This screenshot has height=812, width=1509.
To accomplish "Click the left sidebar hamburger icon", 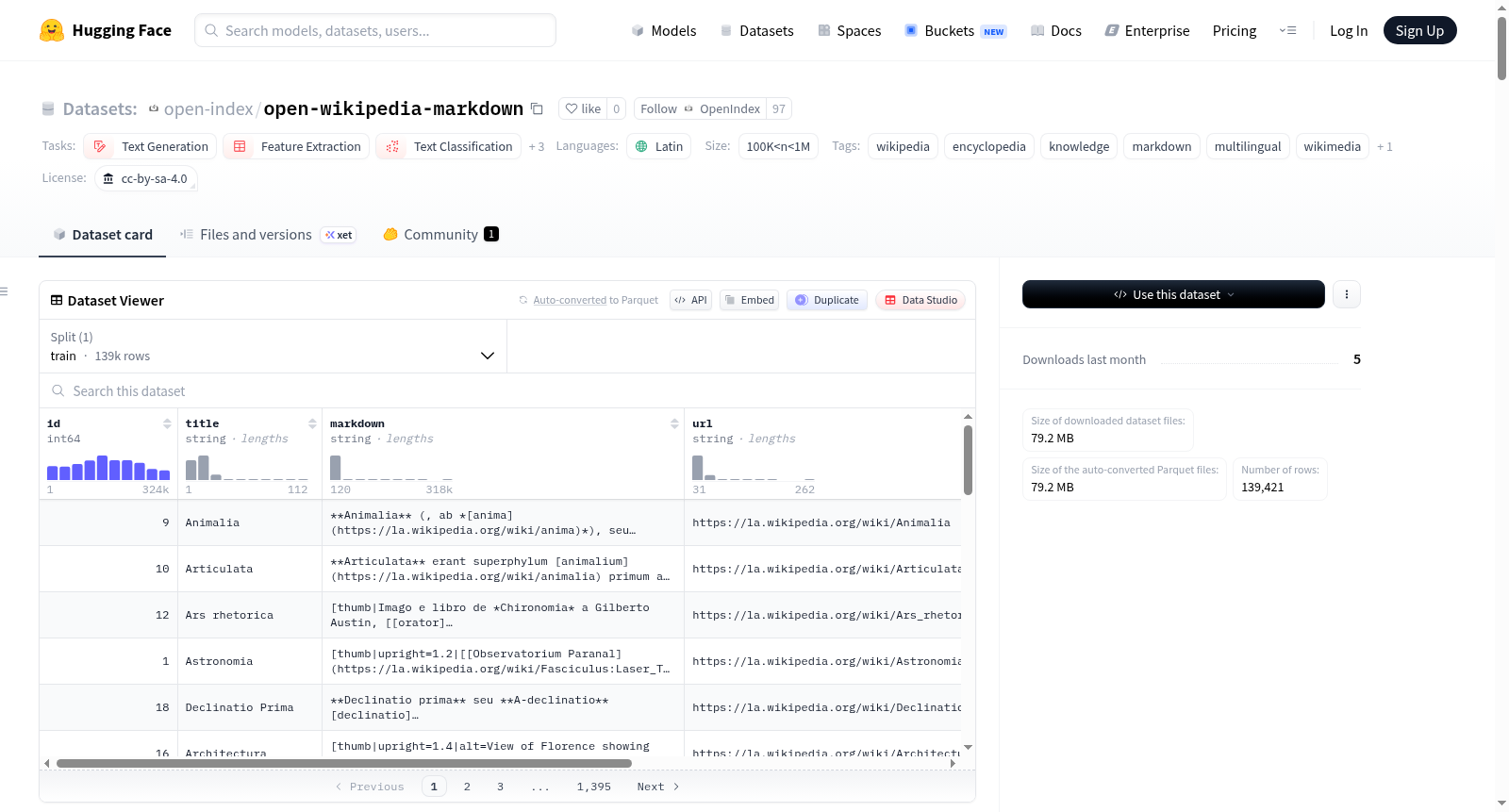I will click(4, 291).
